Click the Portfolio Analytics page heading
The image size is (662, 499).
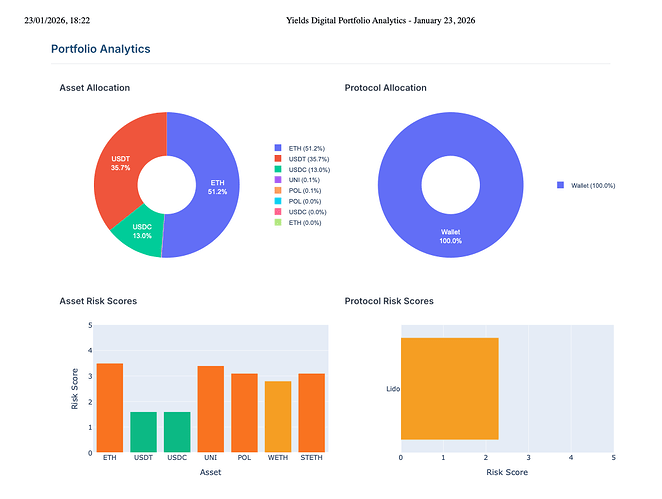point(100,49)
